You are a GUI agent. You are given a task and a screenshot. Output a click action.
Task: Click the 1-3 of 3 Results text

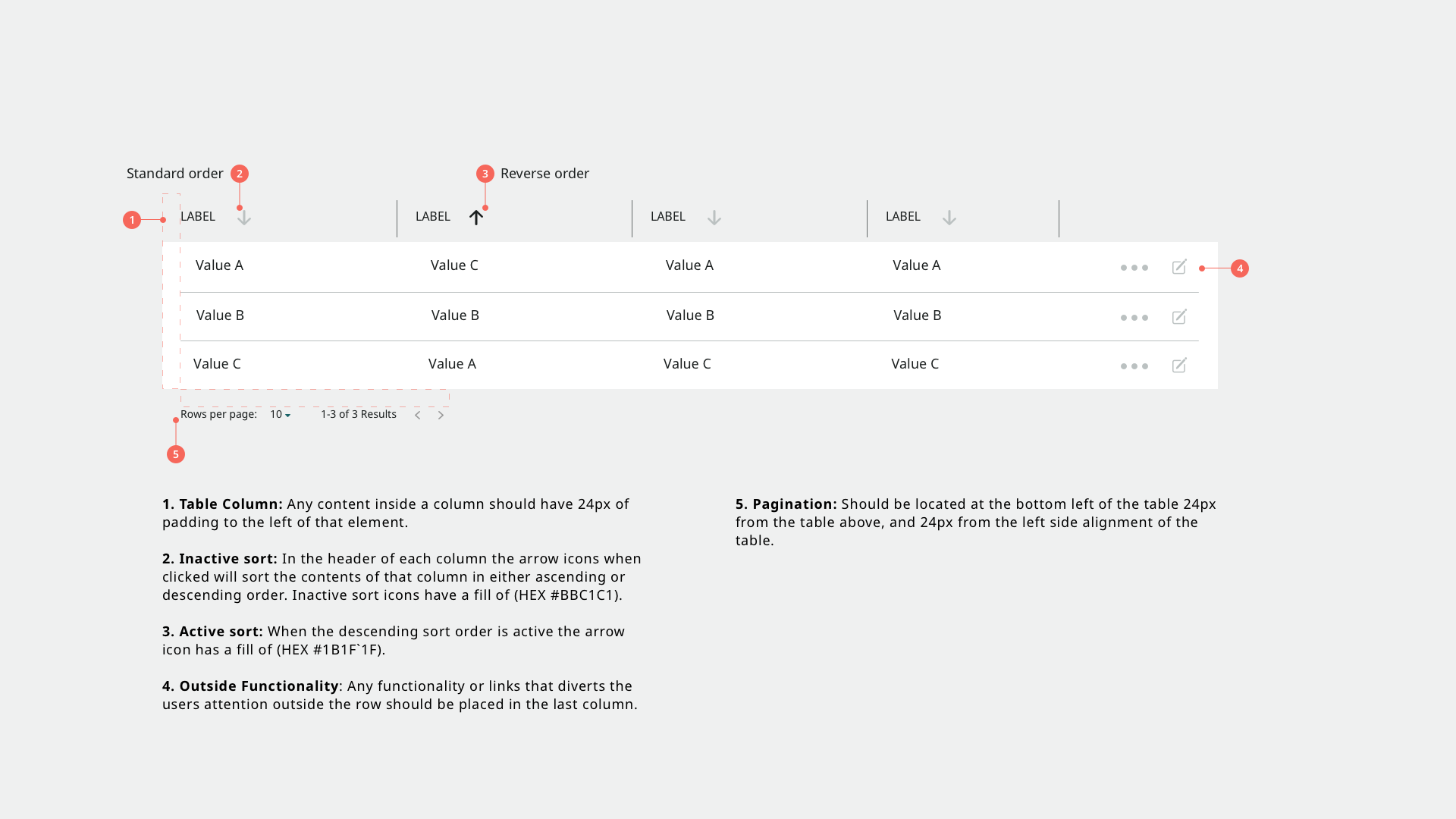358,415
